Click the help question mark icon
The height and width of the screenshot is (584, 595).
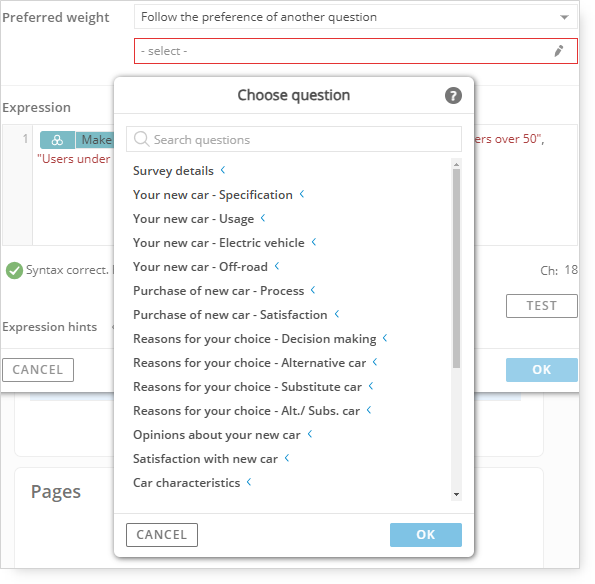coord(453,95)
